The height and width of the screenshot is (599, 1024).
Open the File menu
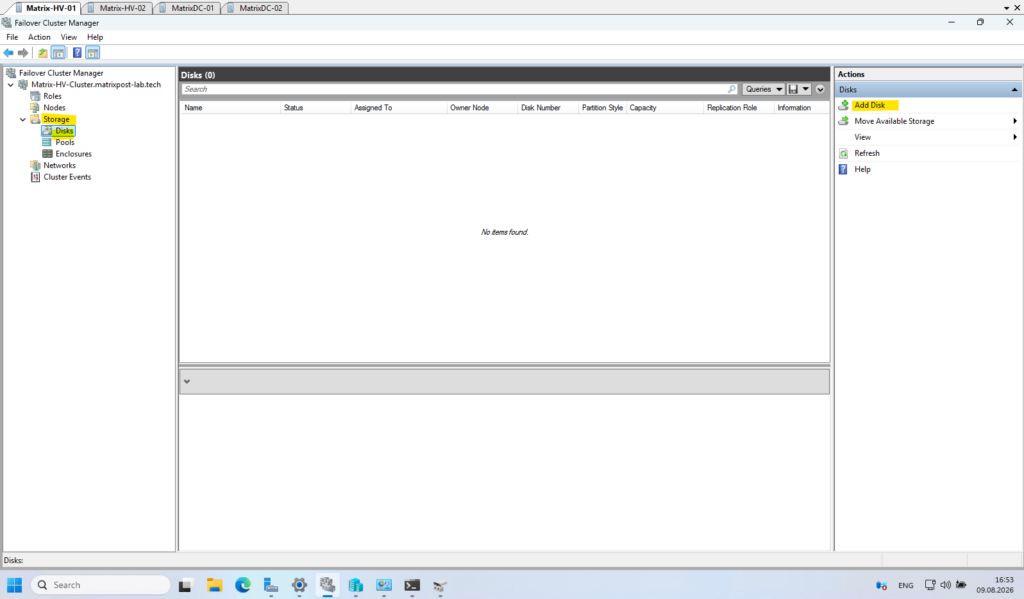click(12, 37)
